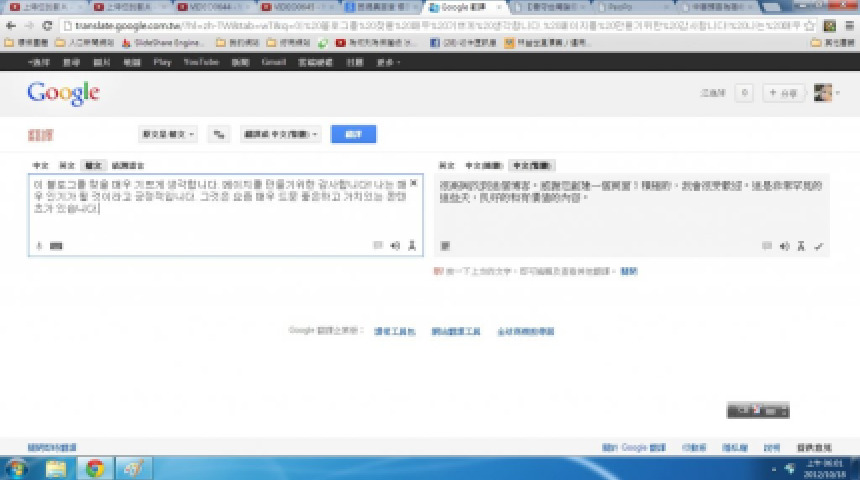The width and height of the screenshot is (860, 480).
Task: Open Gmail from the Google black bar
Action: [273, 62]
